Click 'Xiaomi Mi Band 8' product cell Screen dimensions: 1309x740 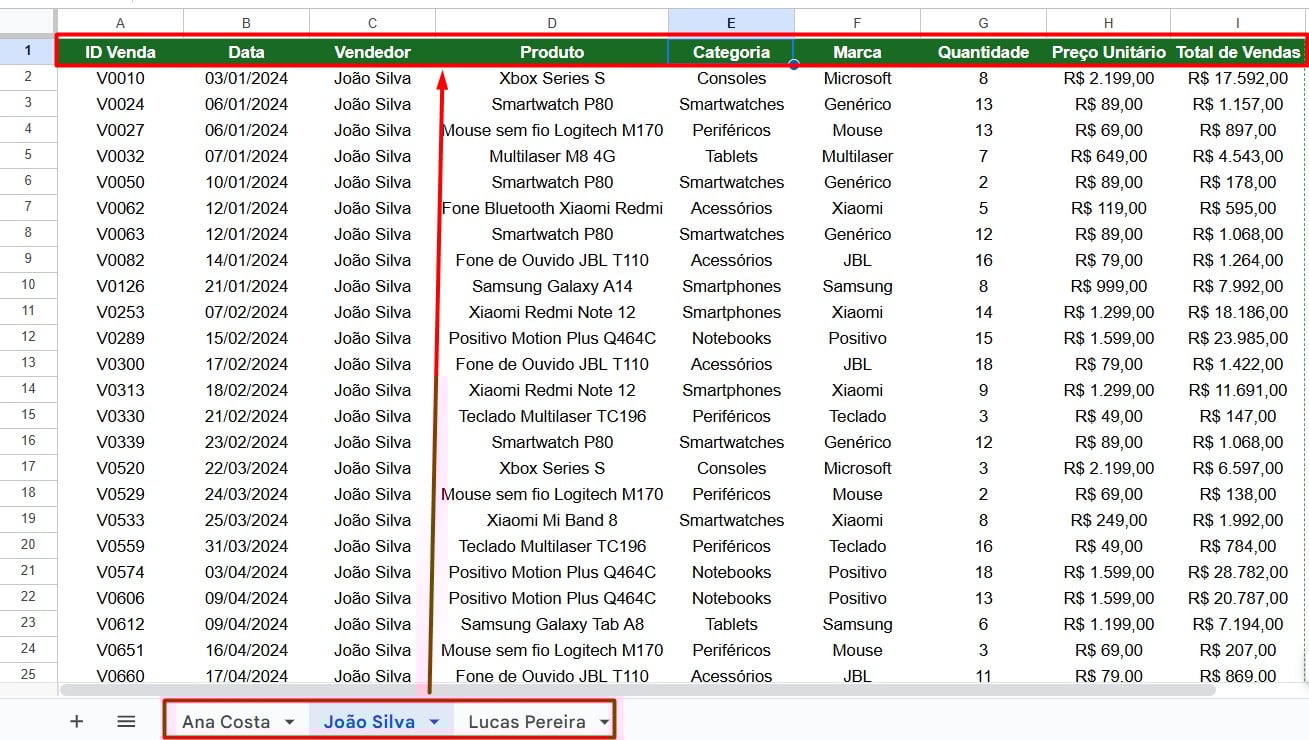(552, 520)
